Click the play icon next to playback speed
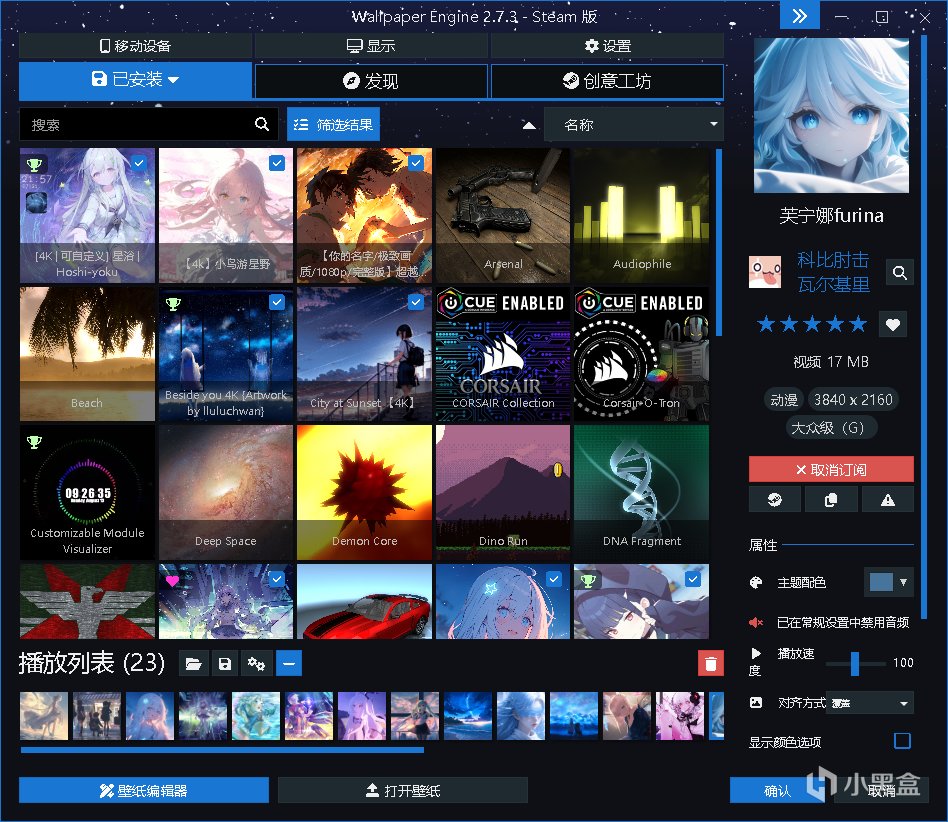 pos(756,653)
